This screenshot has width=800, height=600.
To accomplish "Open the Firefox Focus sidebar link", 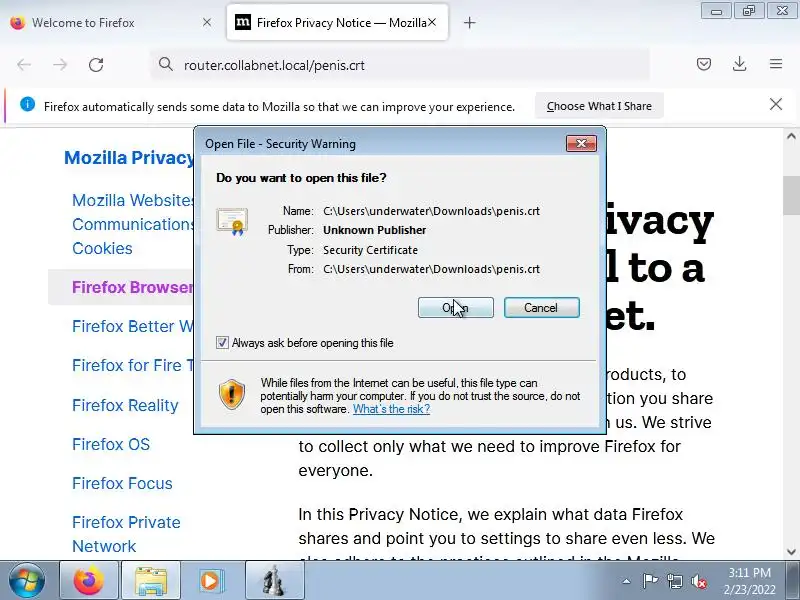I will pos(122,483).
